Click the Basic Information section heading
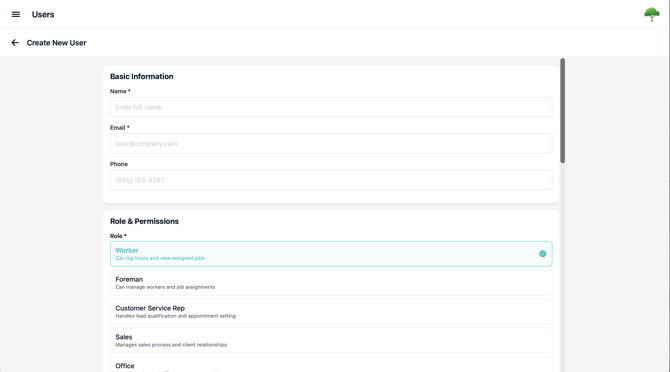The width and height of the screenshot is (670, 372). point(142,76)
